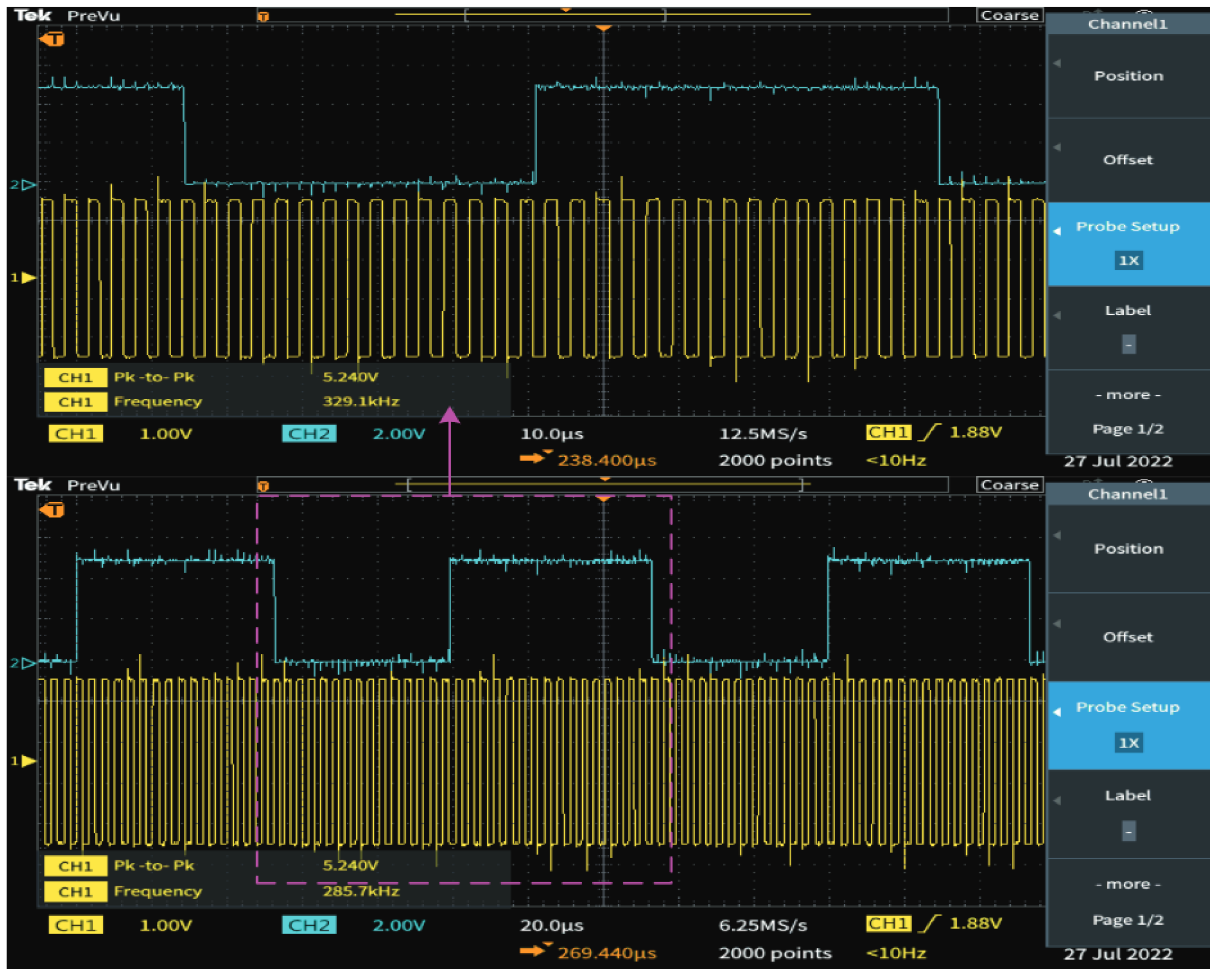Click the Coarse button in top display
The image size is (1217, 980).
(1010, 15)
